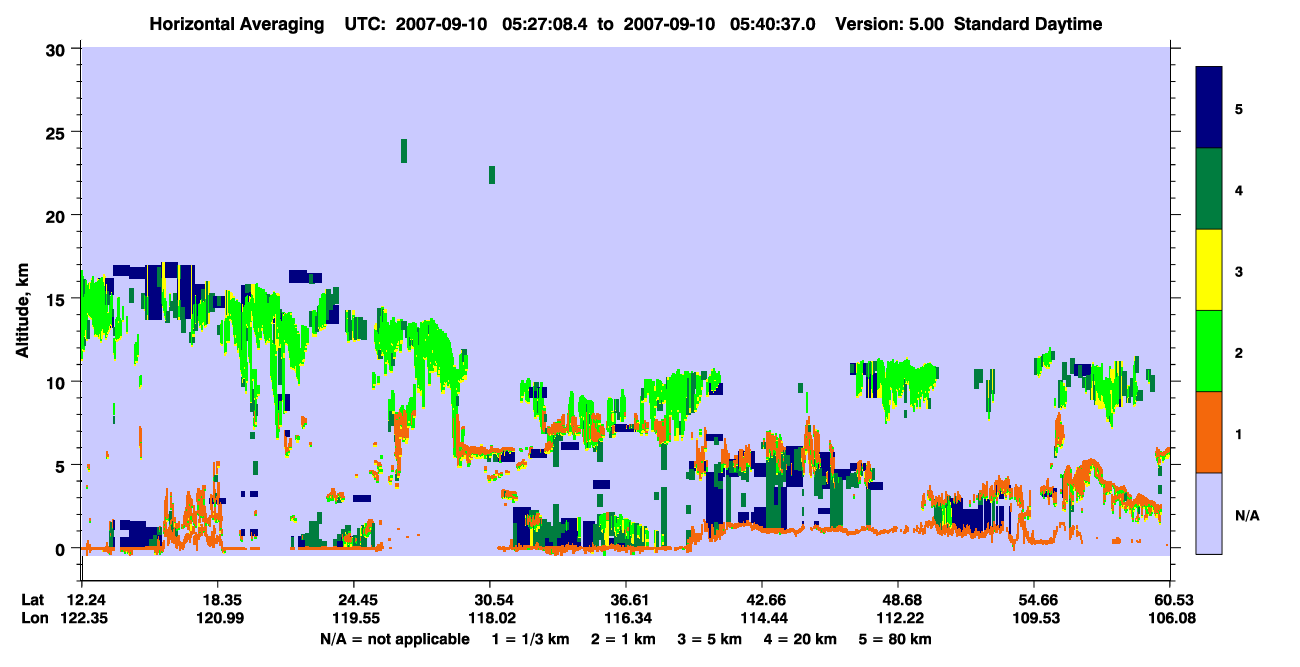
Task: Click longitude value 112.22
Action: [898, 619]
